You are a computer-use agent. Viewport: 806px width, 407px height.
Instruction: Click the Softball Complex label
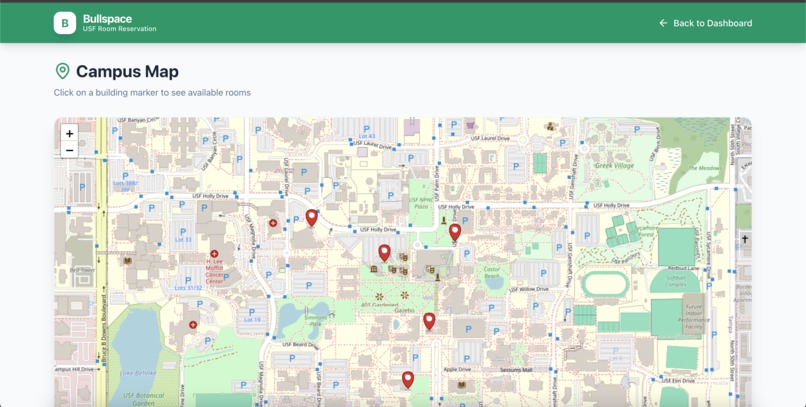[x=675, y=281]
